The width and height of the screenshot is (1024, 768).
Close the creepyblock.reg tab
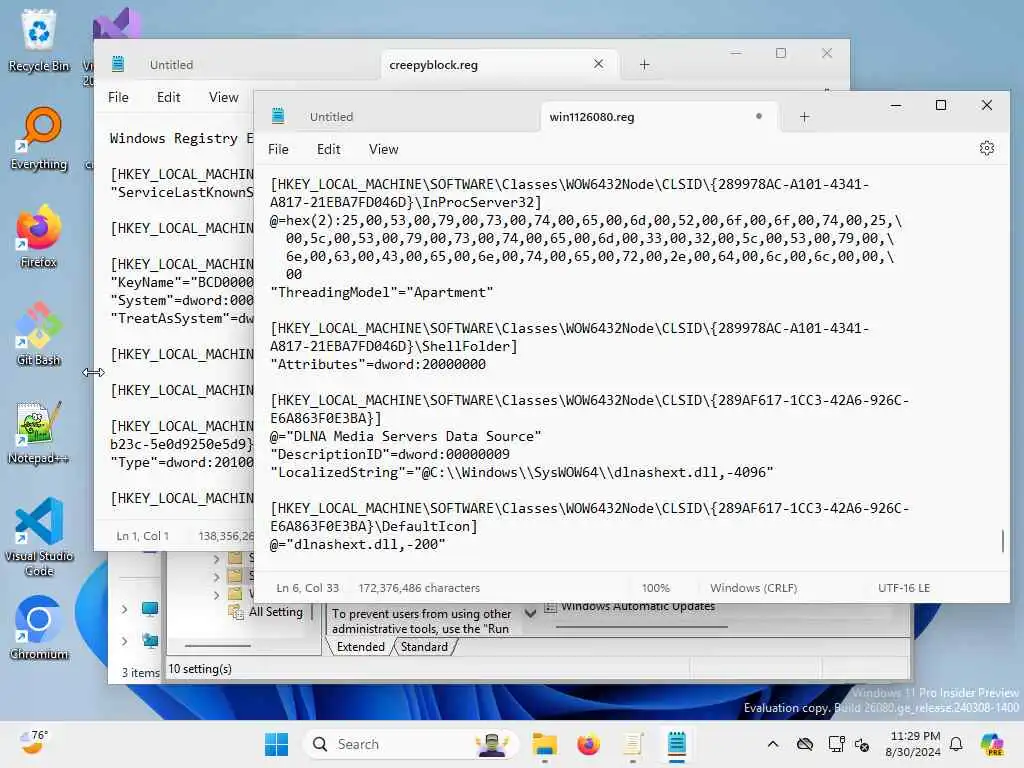[x=598, y=64]
